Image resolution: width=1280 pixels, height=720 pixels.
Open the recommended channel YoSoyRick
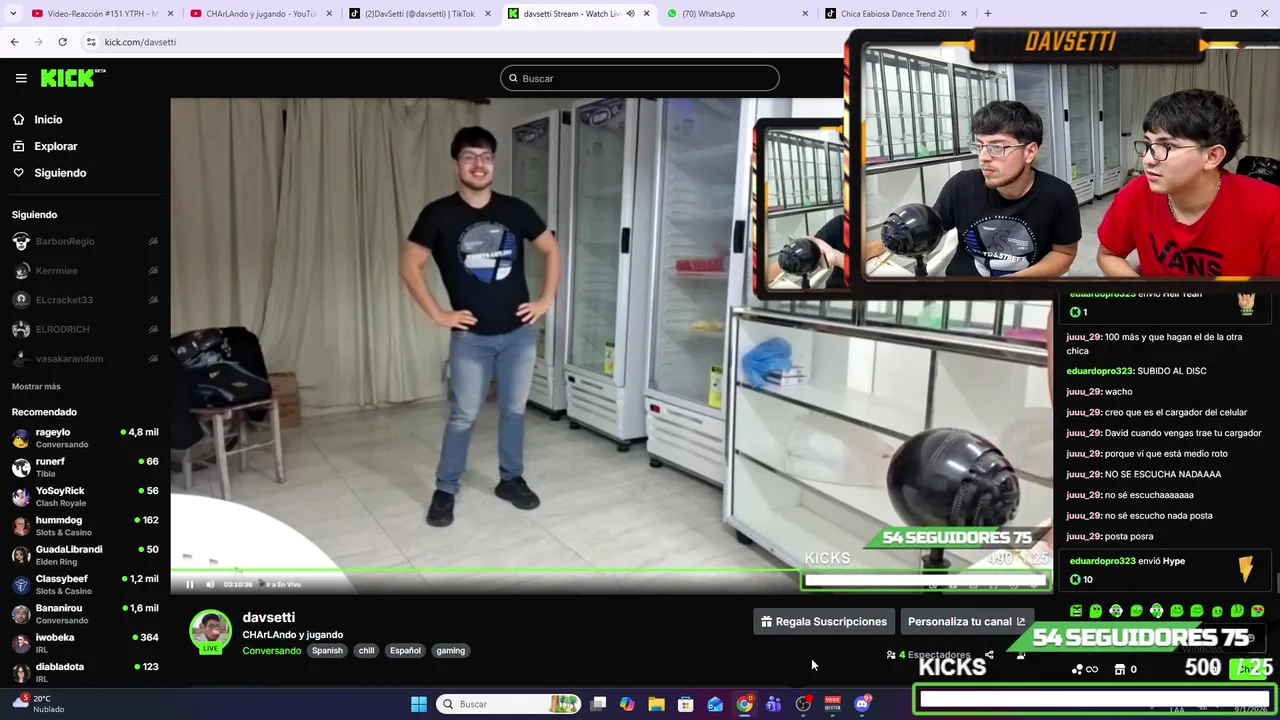coord(86,497)
